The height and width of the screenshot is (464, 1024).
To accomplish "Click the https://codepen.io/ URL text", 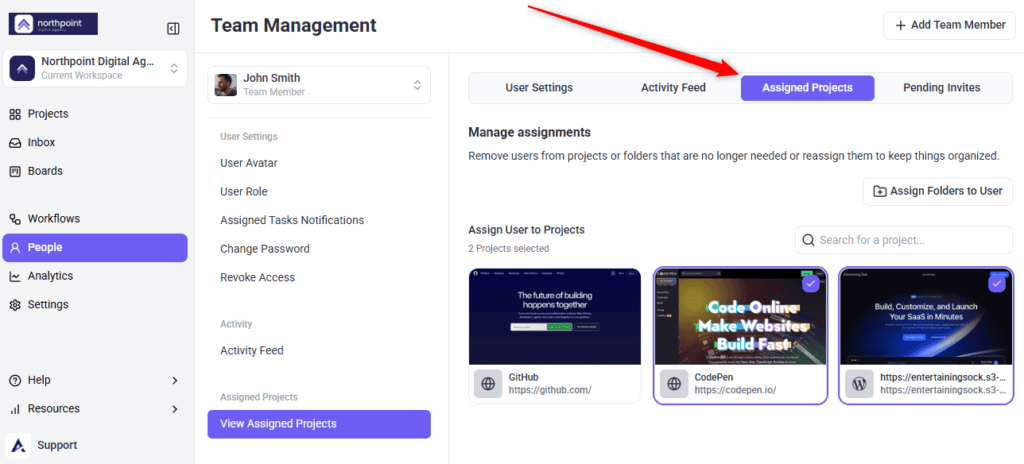I will (735, 390).
